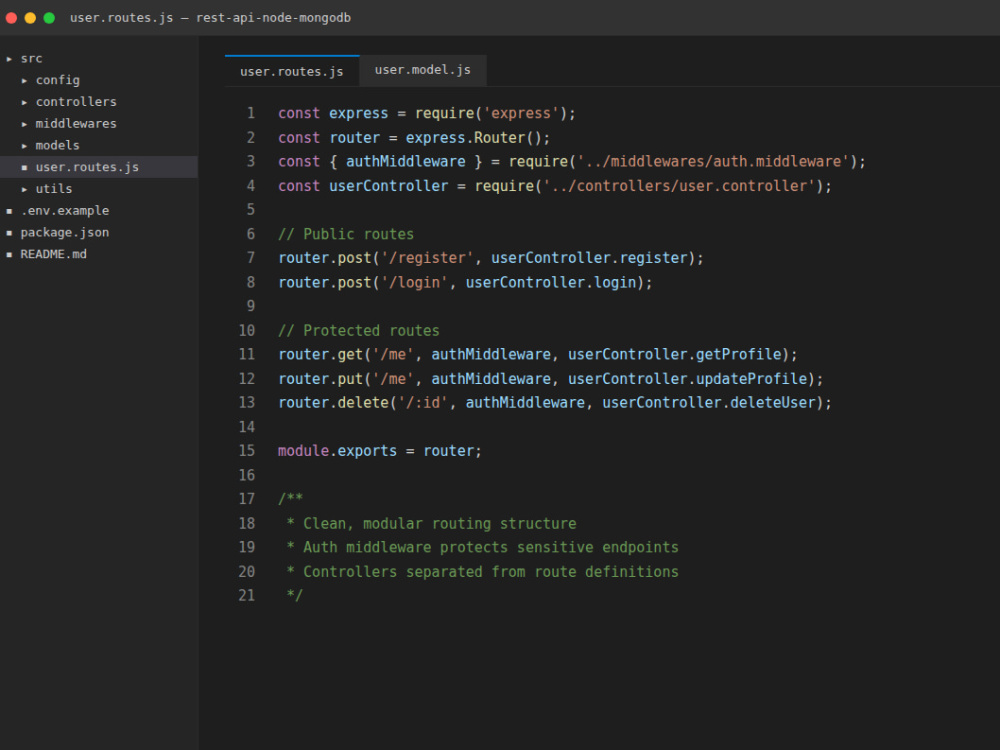This screenshot has width=1000, height=750.
Task: Click the red close window button
Action: point(11,18)
